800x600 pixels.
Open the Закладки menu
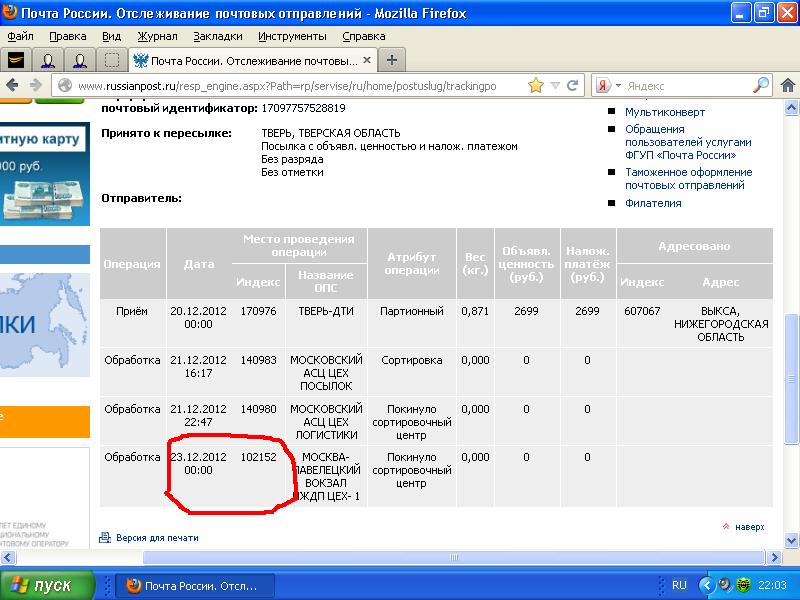(218, 36)
